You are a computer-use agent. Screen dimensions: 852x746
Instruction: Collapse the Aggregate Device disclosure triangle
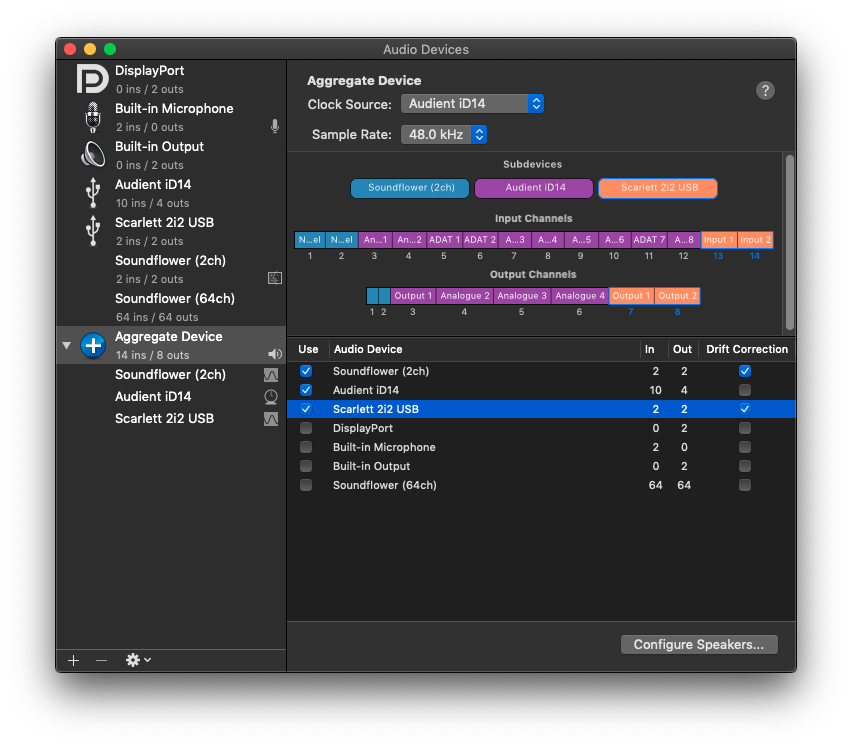click(67, 346)
